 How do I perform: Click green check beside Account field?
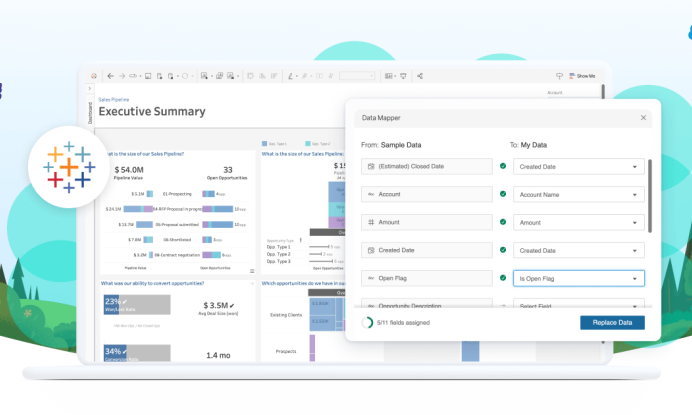tap(503, 194)
